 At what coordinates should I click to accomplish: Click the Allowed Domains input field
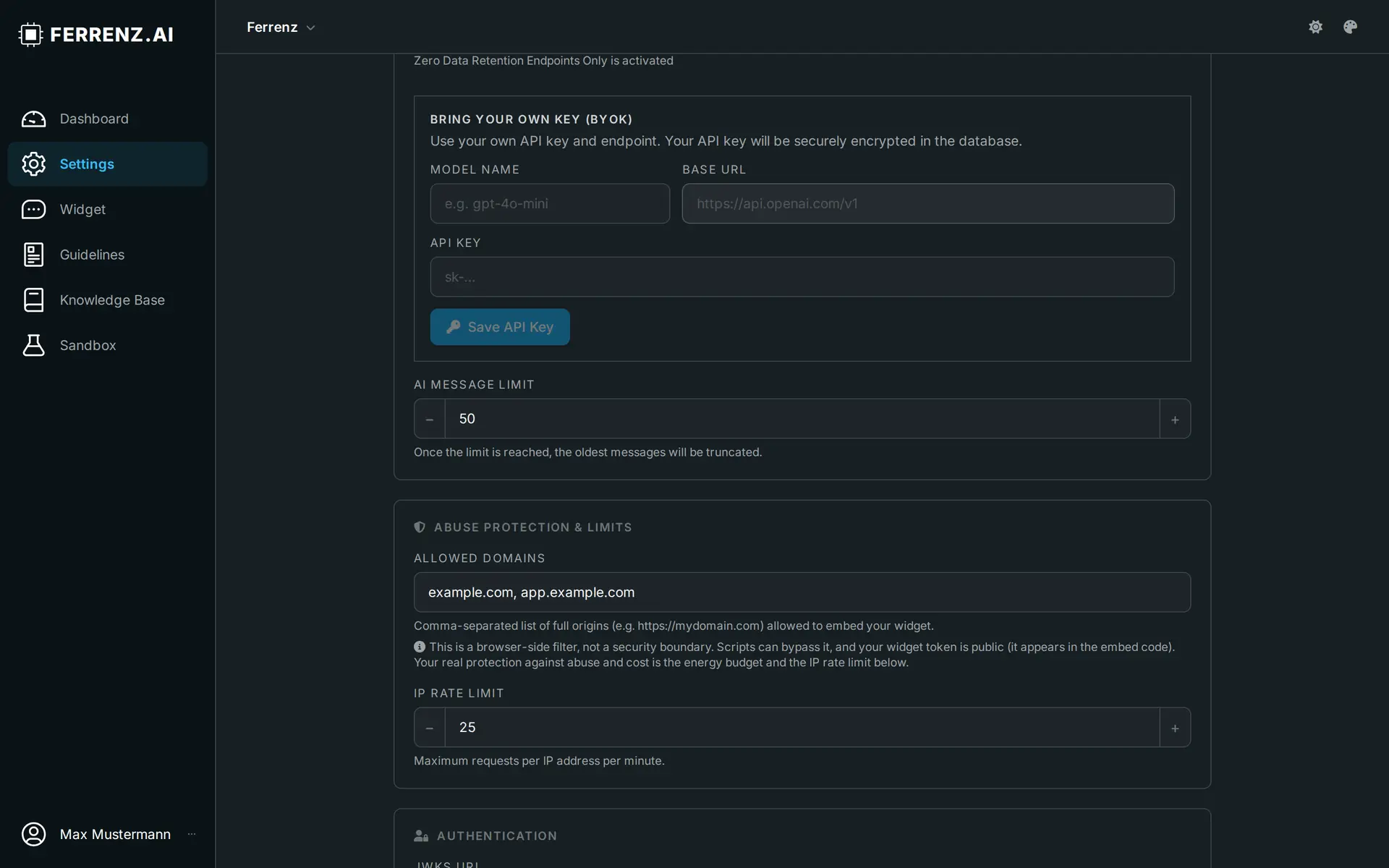pyautogui.click(x=802, y=592)
